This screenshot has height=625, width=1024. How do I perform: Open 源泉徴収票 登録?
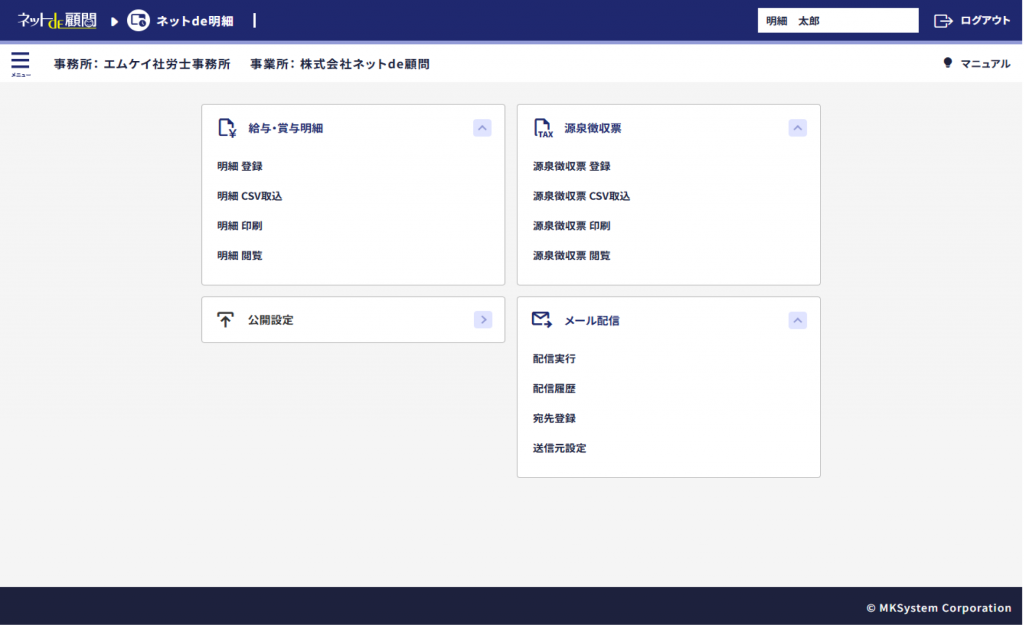(x=571, y=166)
